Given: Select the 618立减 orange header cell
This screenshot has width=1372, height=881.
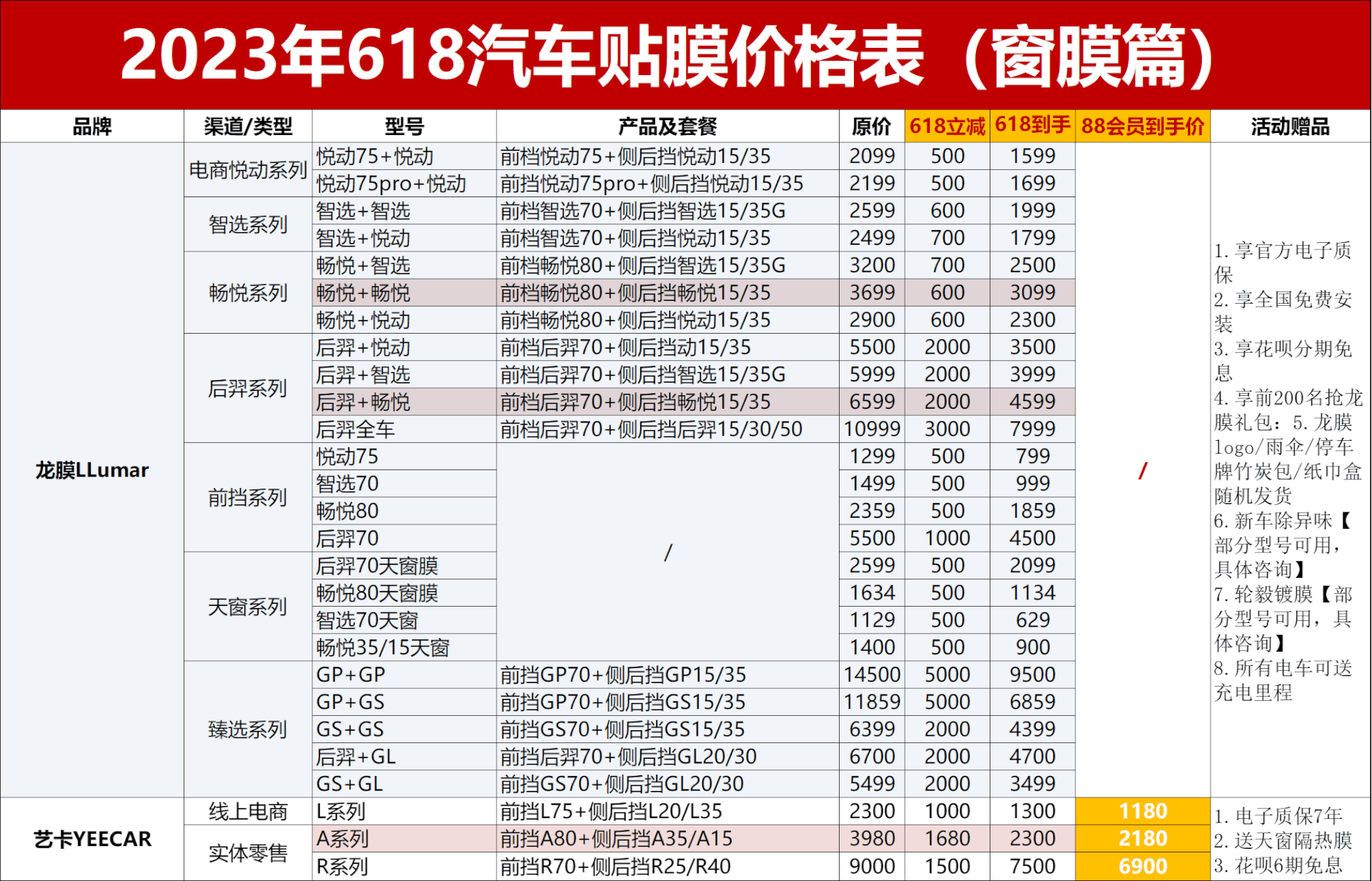Looking at the screenshot, I should [947, 126].
